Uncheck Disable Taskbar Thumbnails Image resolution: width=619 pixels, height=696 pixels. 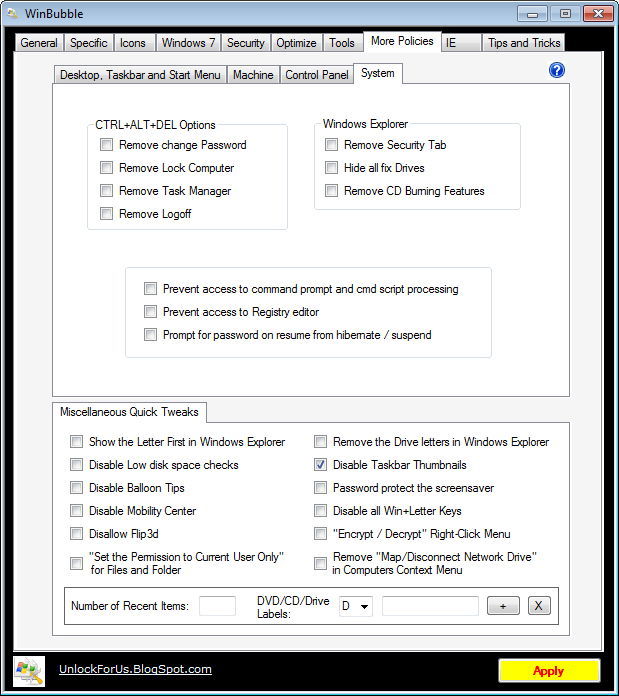click(x=321, y=465)
